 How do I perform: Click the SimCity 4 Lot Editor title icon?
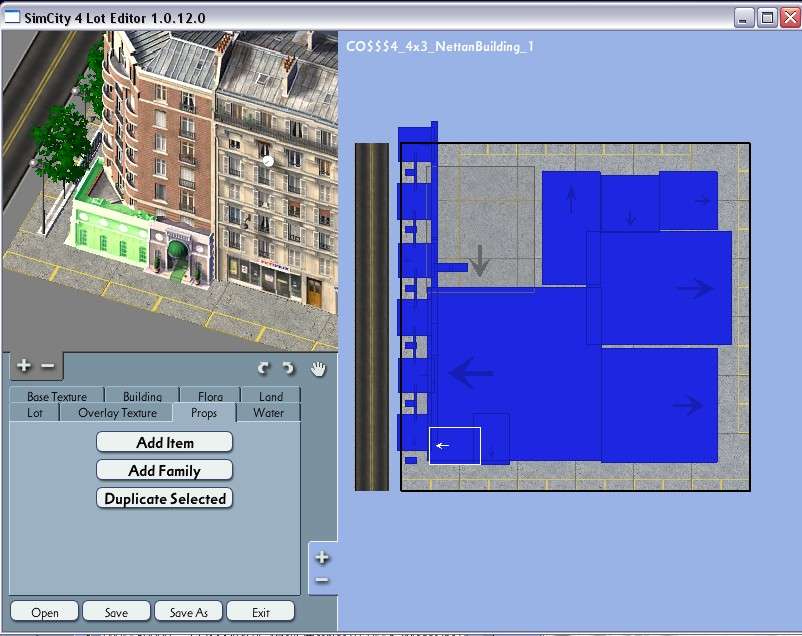[x=12, y=18]
